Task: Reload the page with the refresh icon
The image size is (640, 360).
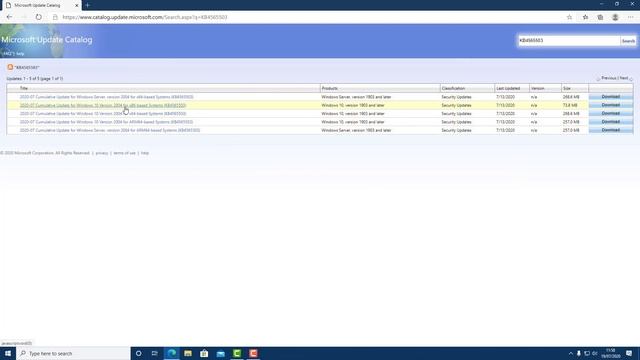Action: [38, 17]
